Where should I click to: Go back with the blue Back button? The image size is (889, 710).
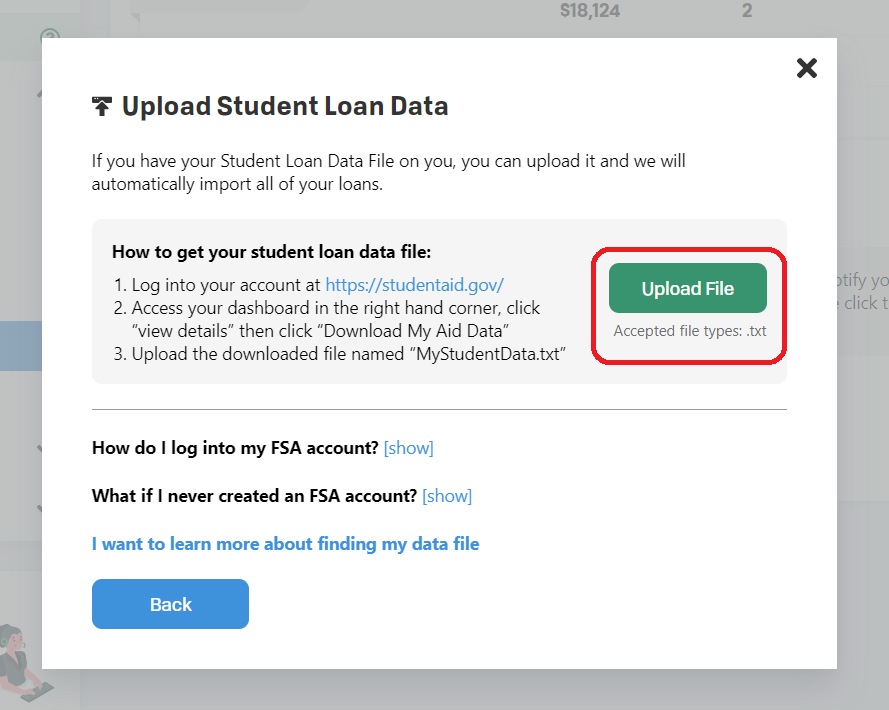[170, 604]
